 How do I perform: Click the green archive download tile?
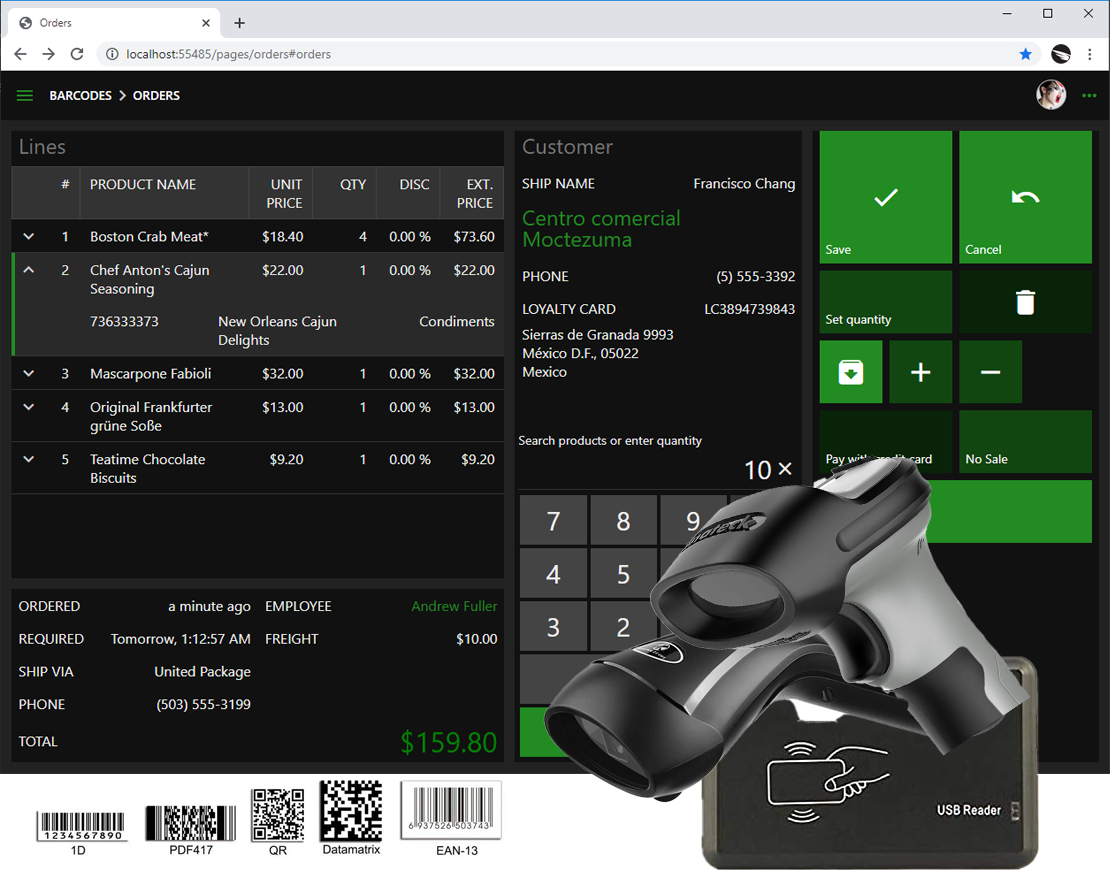tap(851, 372)
